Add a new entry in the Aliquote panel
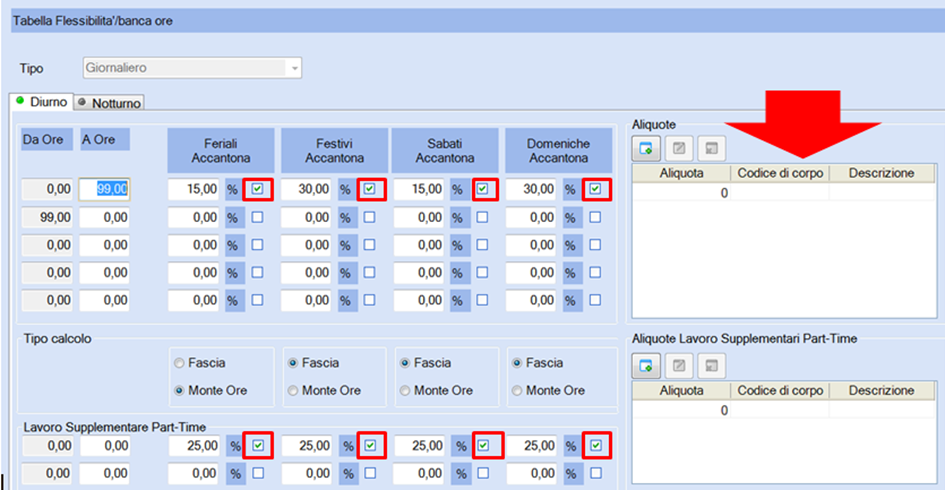 [x=646, y=148]
